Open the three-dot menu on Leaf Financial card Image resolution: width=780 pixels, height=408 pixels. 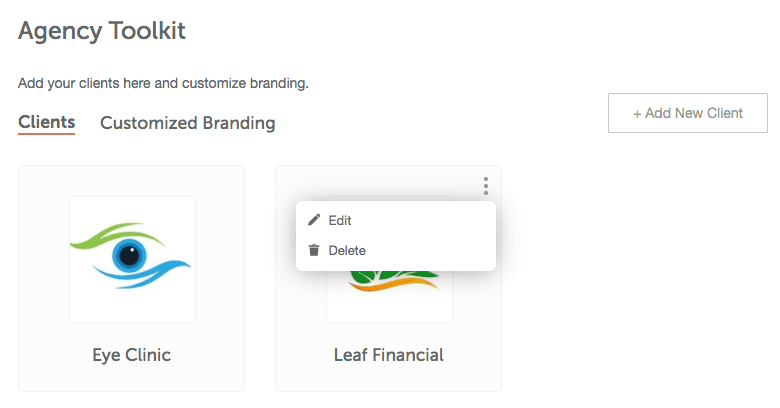486,186
